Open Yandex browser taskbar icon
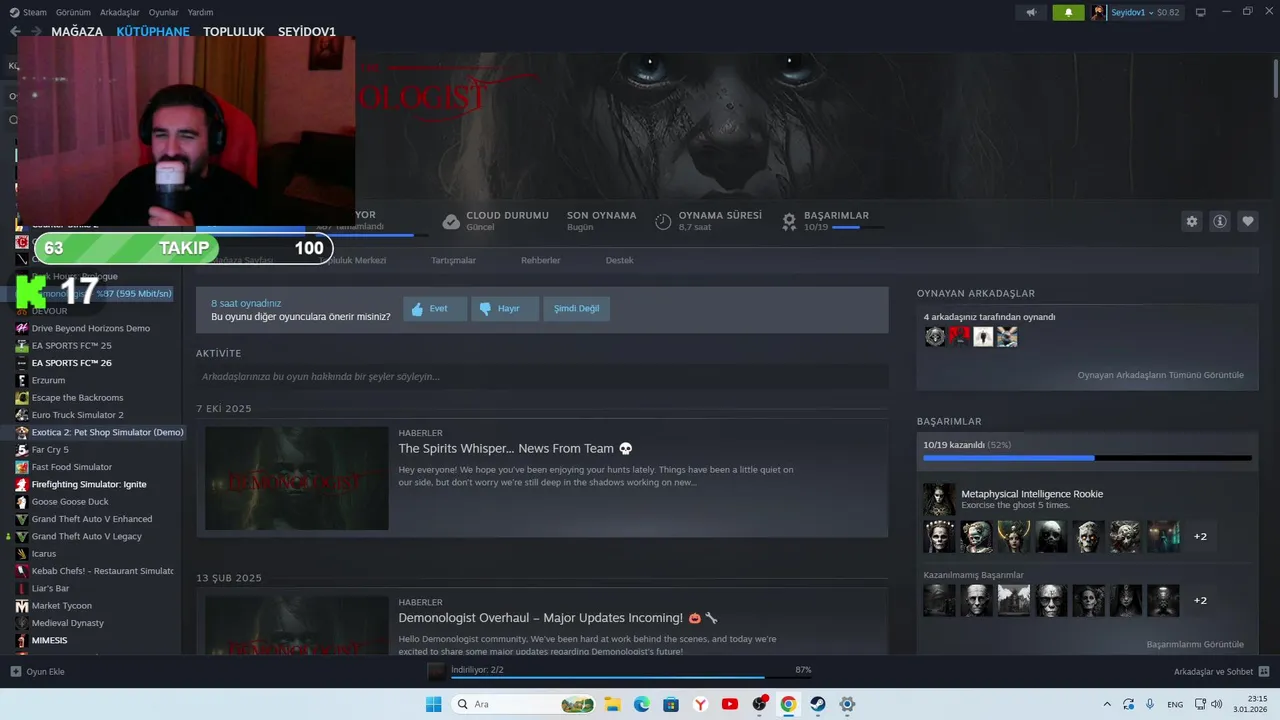 [x=700, y=704]
